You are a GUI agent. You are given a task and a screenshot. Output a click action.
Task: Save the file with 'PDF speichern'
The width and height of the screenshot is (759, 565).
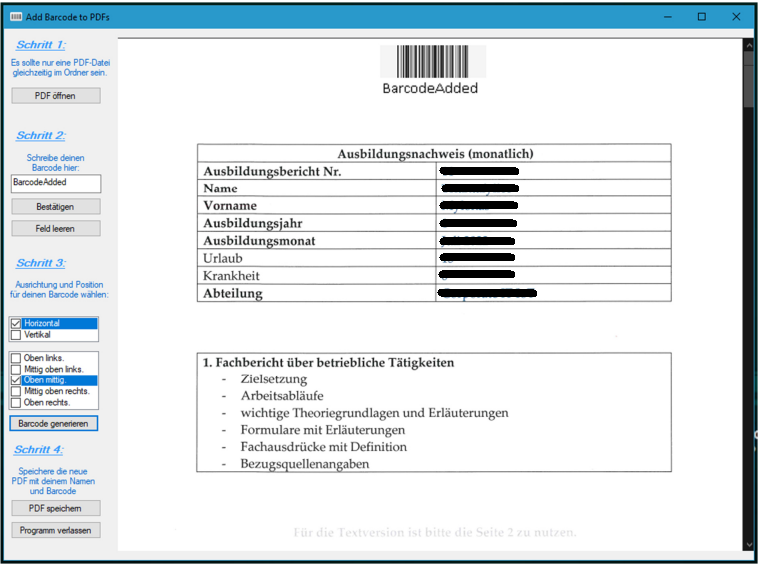click(56, 508)
